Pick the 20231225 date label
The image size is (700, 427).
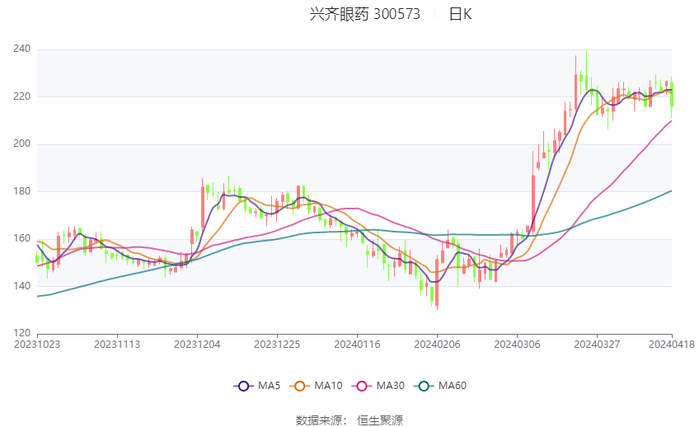[277, 343]
